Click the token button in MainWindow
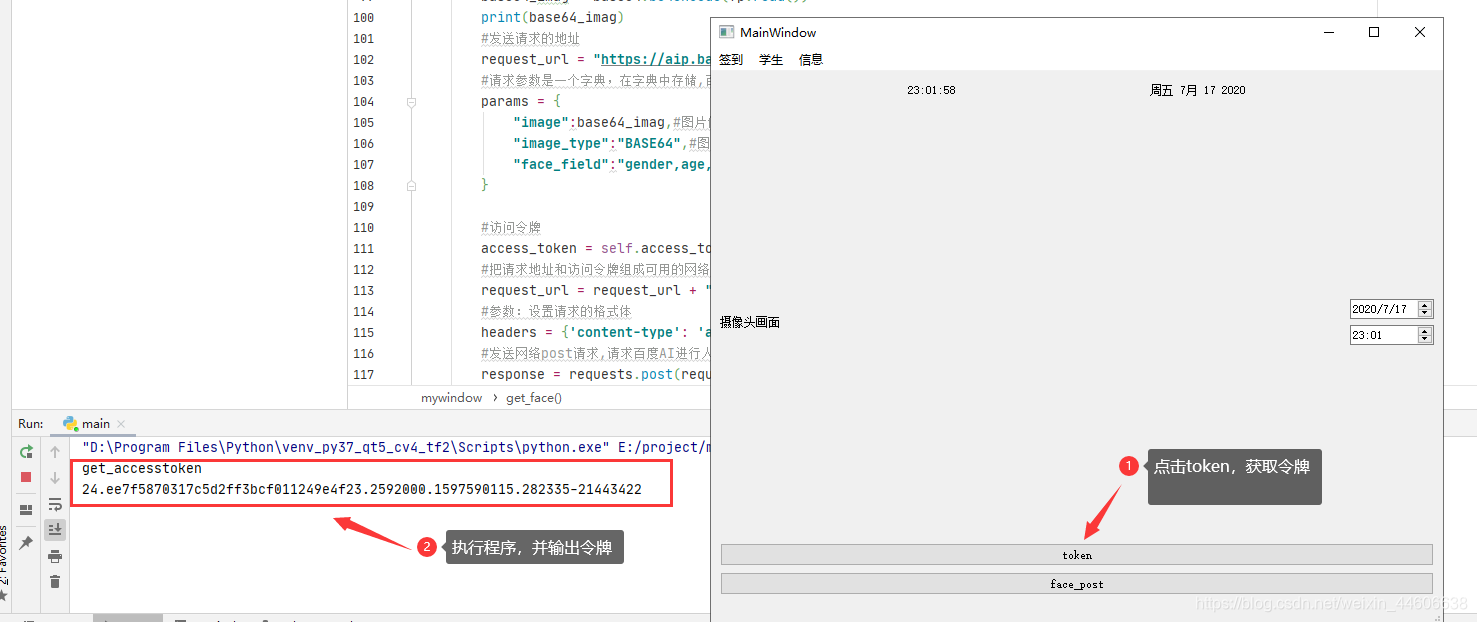This screenshot has height=622, width=1477. (x=1077, y=555)
